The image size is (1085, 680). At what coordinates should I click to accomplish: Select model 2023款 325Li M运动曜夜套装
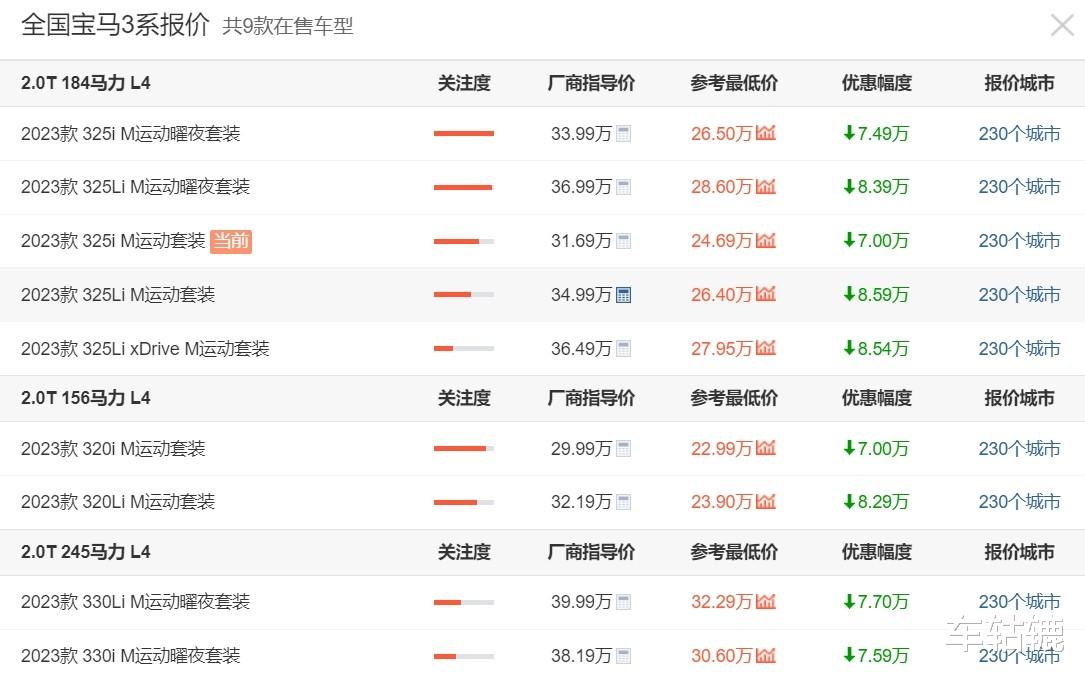click(x=136, y=187)
